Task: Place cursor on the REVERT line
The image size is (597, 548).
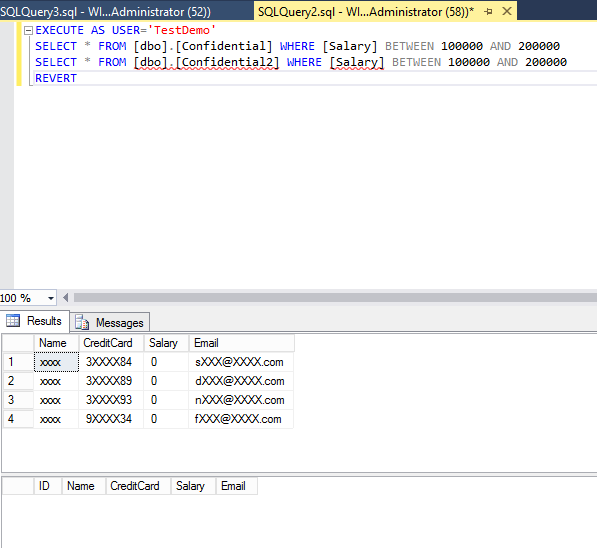Action: (x=56, y=78)
